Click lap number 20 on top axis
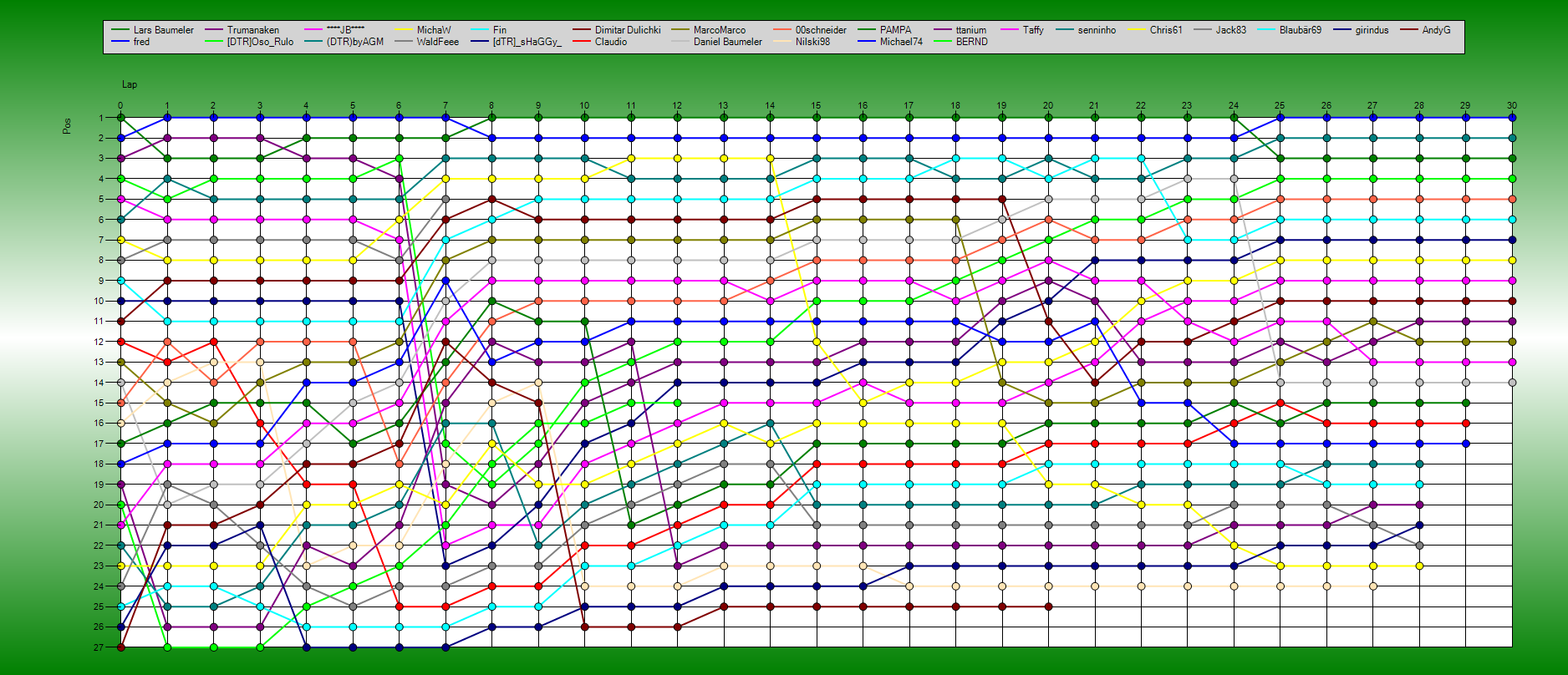The image size is (1568, 675). tap(1048, 106)
